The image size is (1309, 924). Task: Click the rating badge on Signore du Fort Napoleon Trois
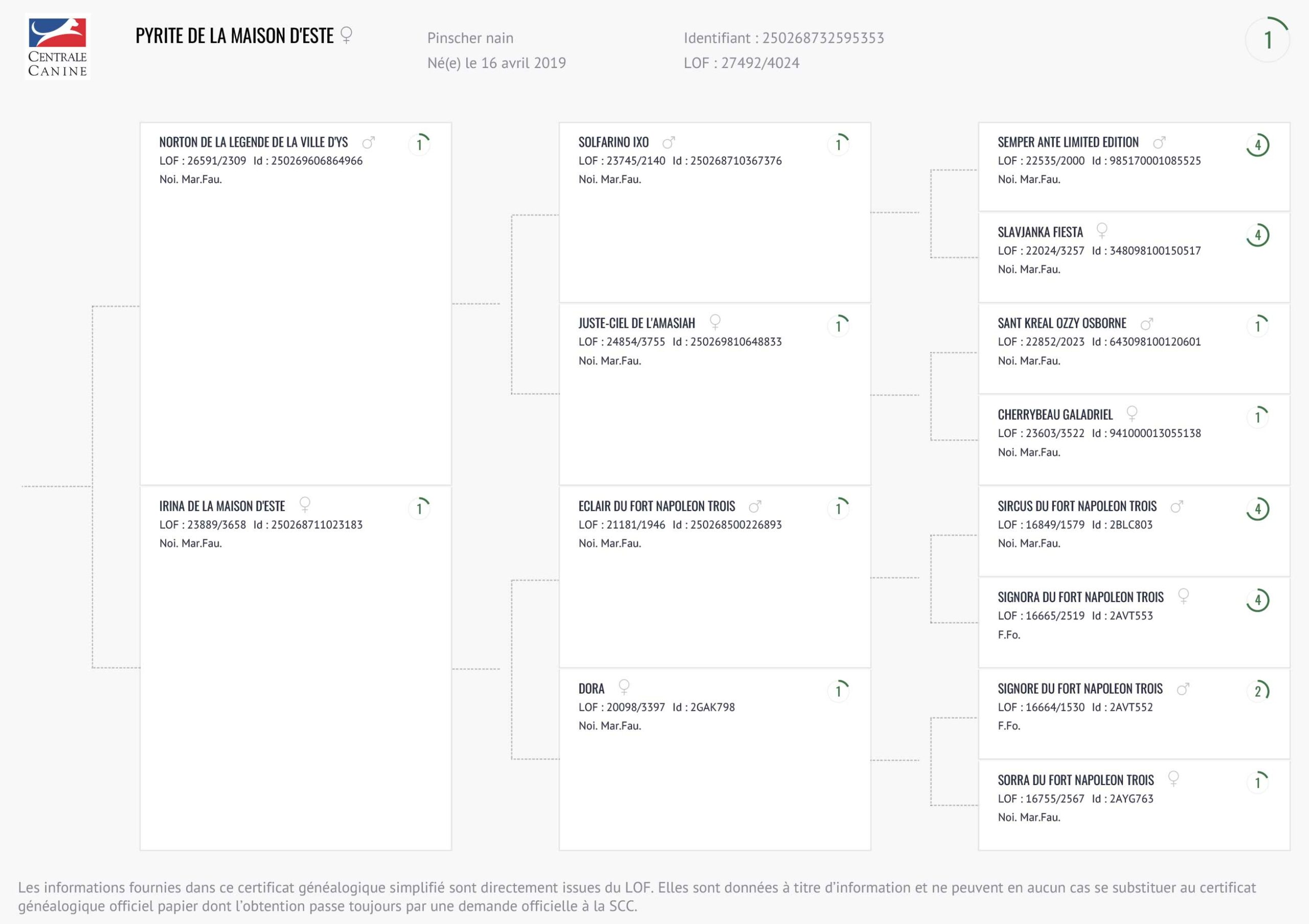tap(1258, 691)
